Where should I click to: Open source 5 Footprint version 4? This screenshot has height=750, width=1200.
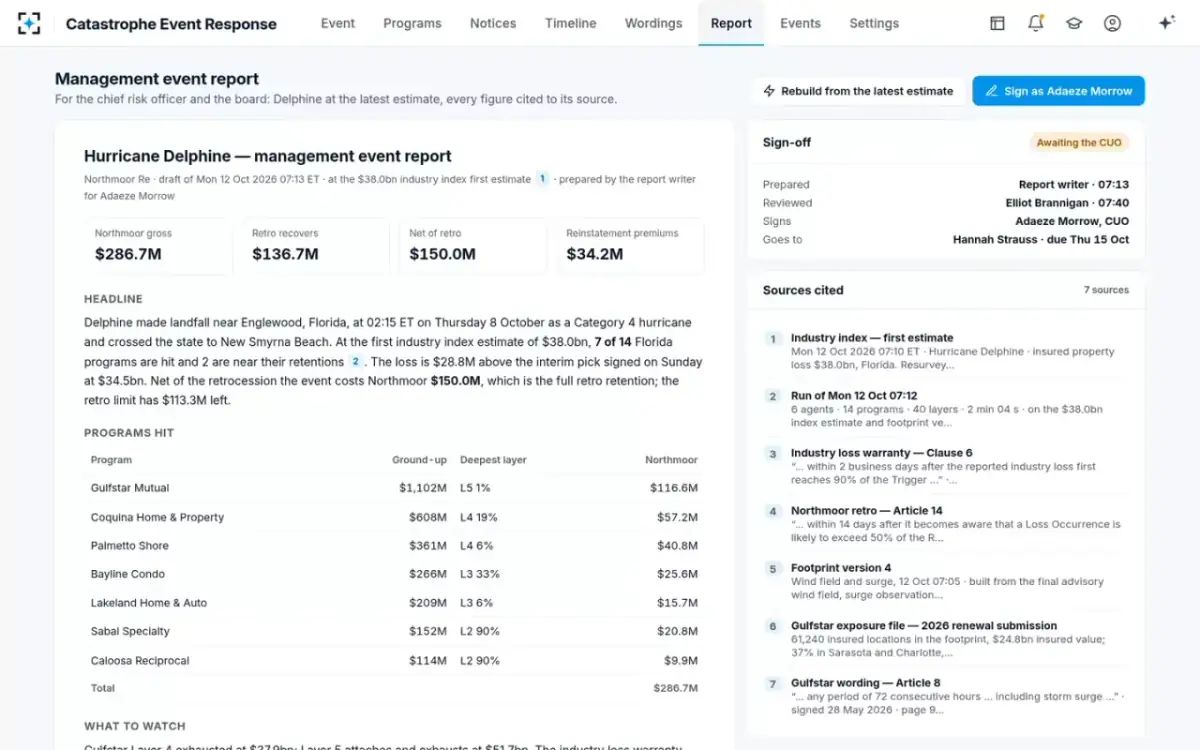coord(946,581)
